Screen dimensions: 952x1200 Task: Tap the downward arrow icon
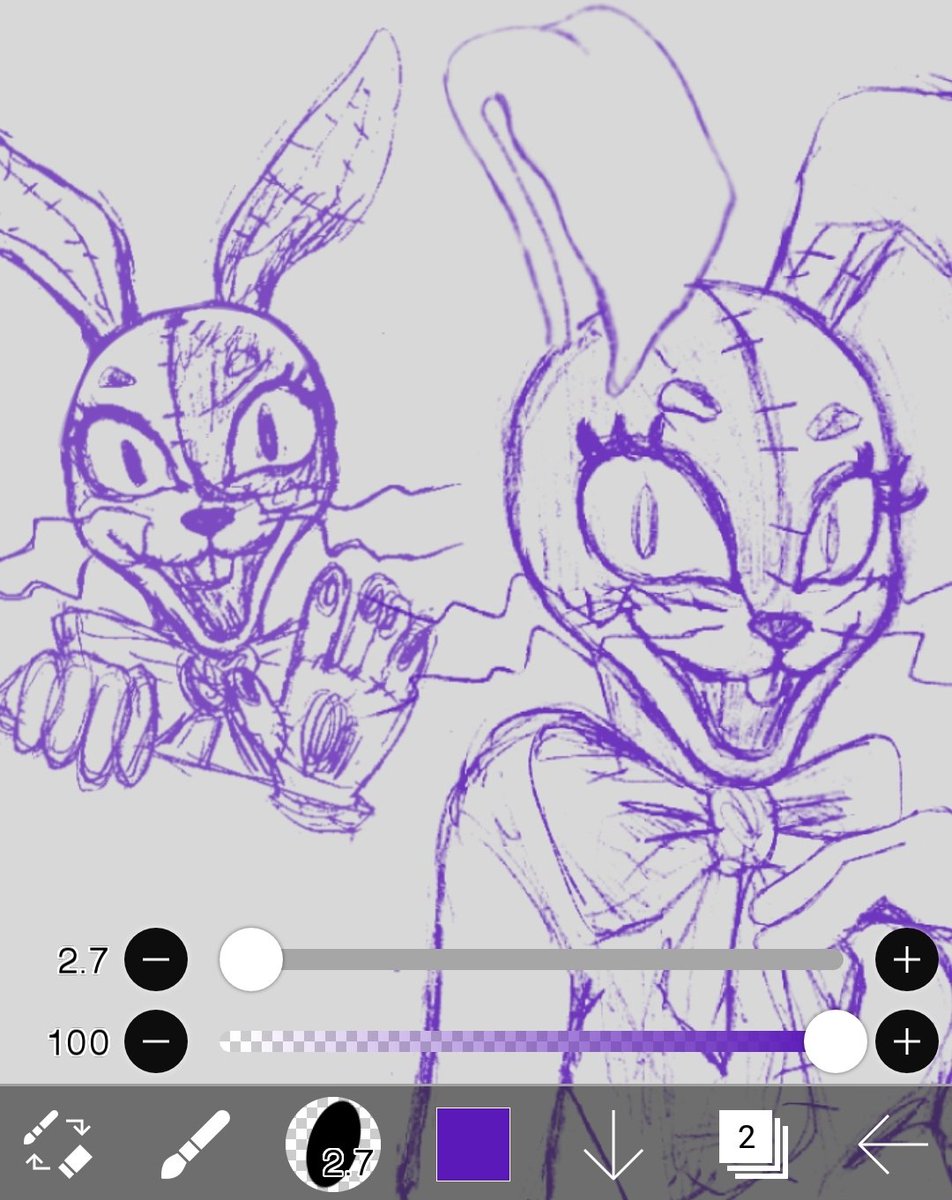point(612,1143)
